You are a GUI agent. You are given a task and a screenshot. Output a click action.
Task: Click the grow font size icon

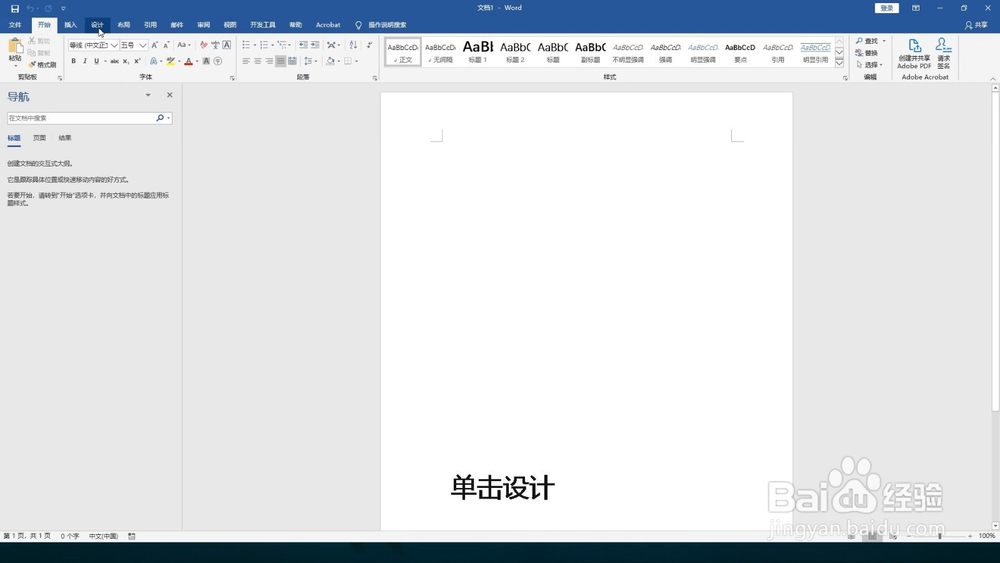click(x=154, y=45)
